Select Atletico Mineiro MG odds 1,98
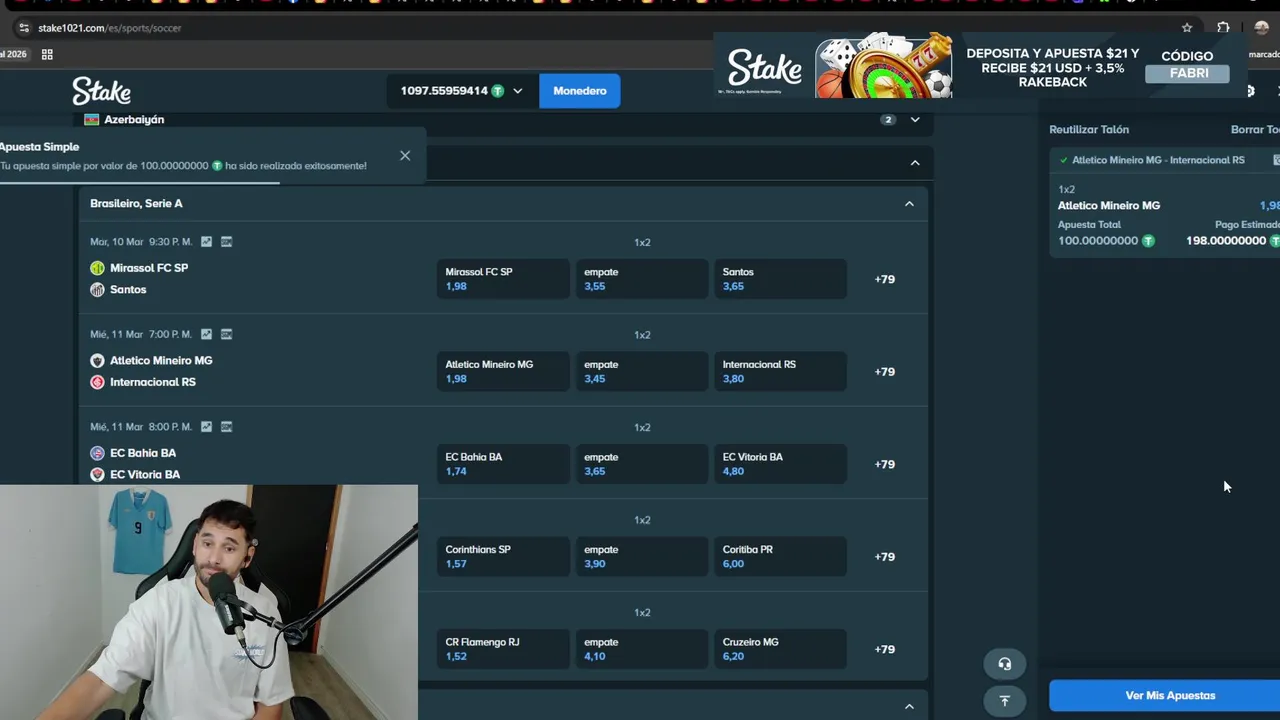Image resolution: width=1280 pixels, height=720 pixels. [x=503, y=372]
